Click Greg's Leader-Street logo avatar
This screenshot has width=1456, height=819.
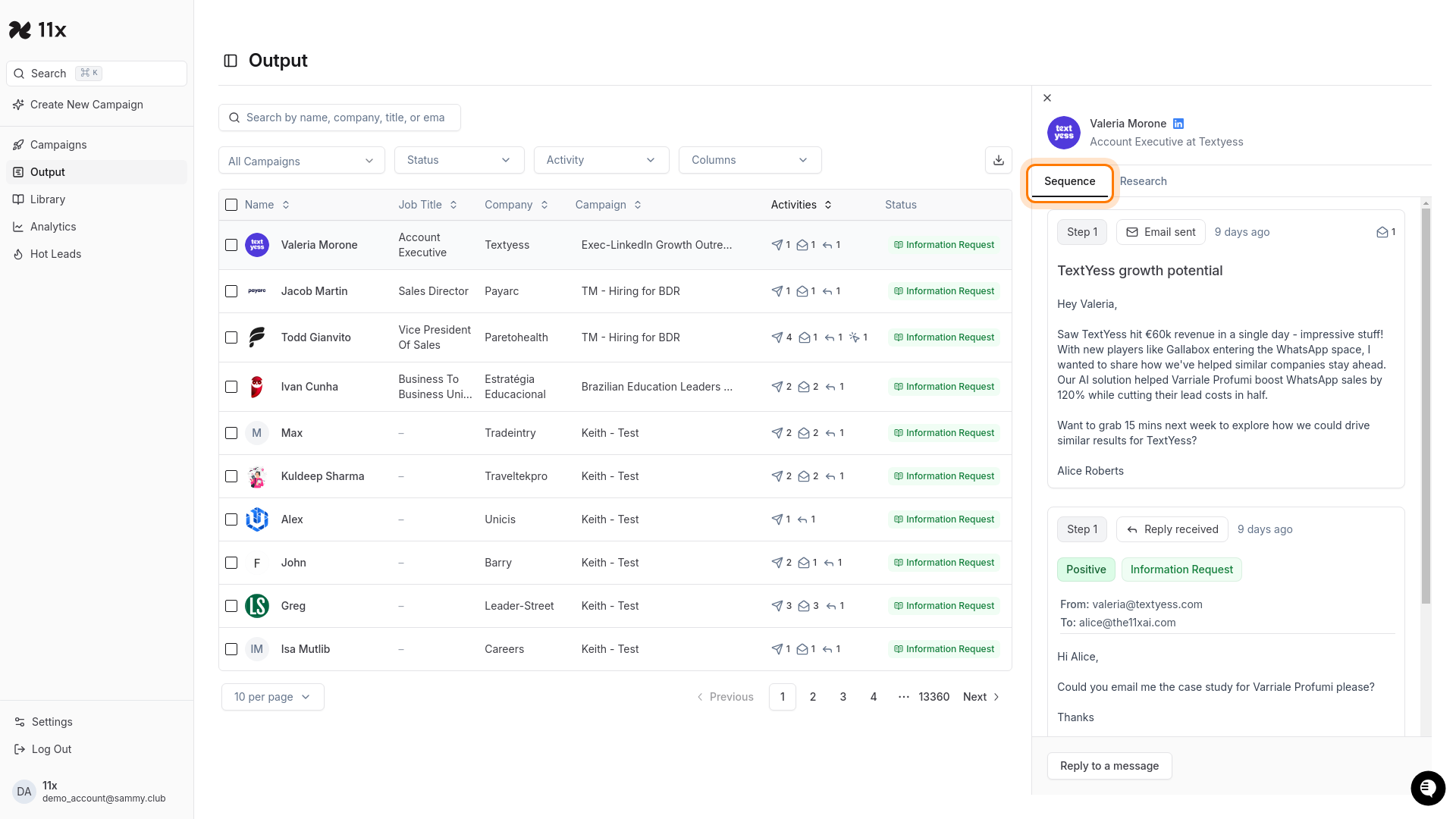(x=257, y=606)
